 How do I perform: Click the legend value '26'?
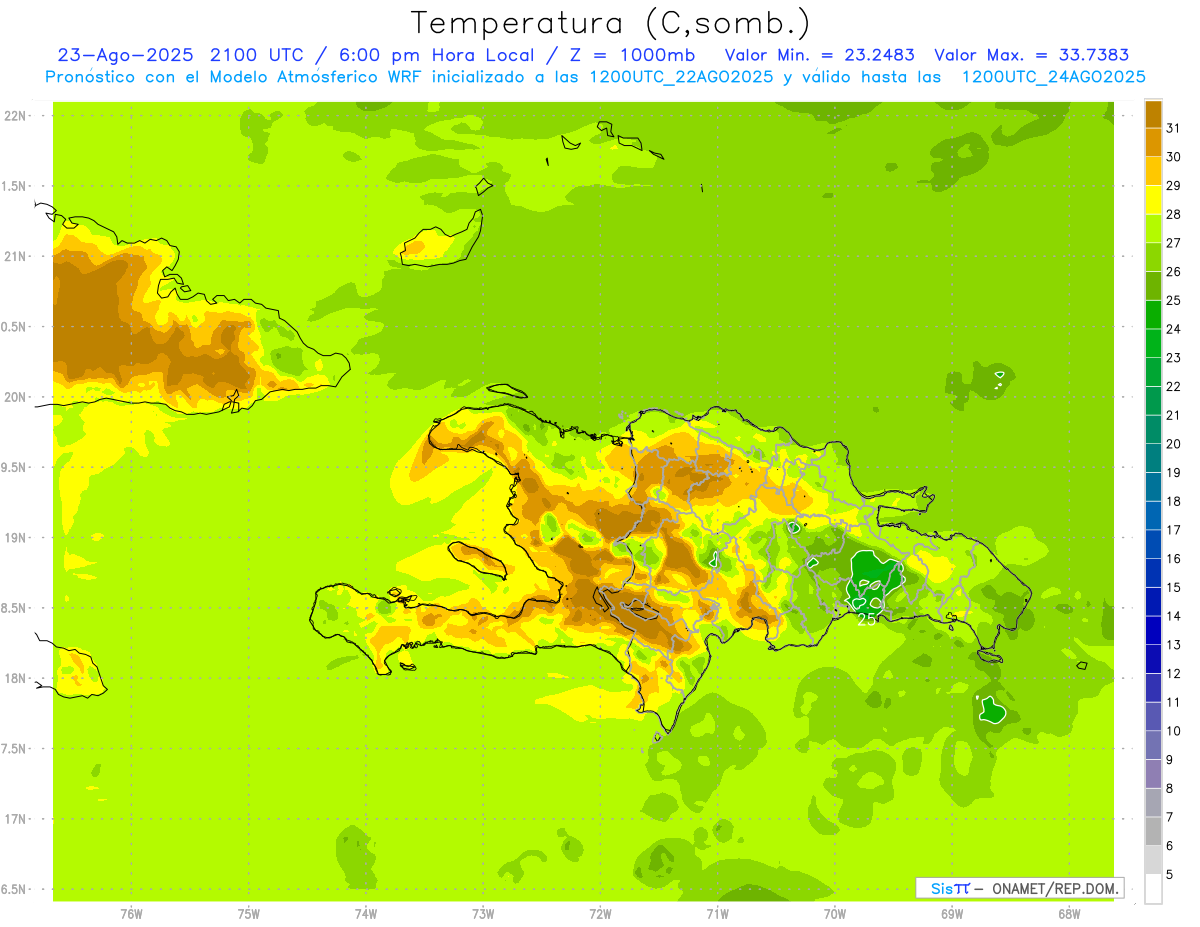[x=1174, y=271]
